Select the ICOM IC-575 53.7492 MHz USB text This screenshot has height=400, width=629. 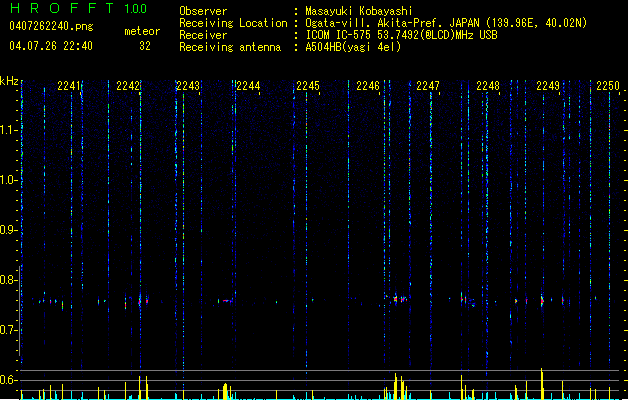coord(401,35)
